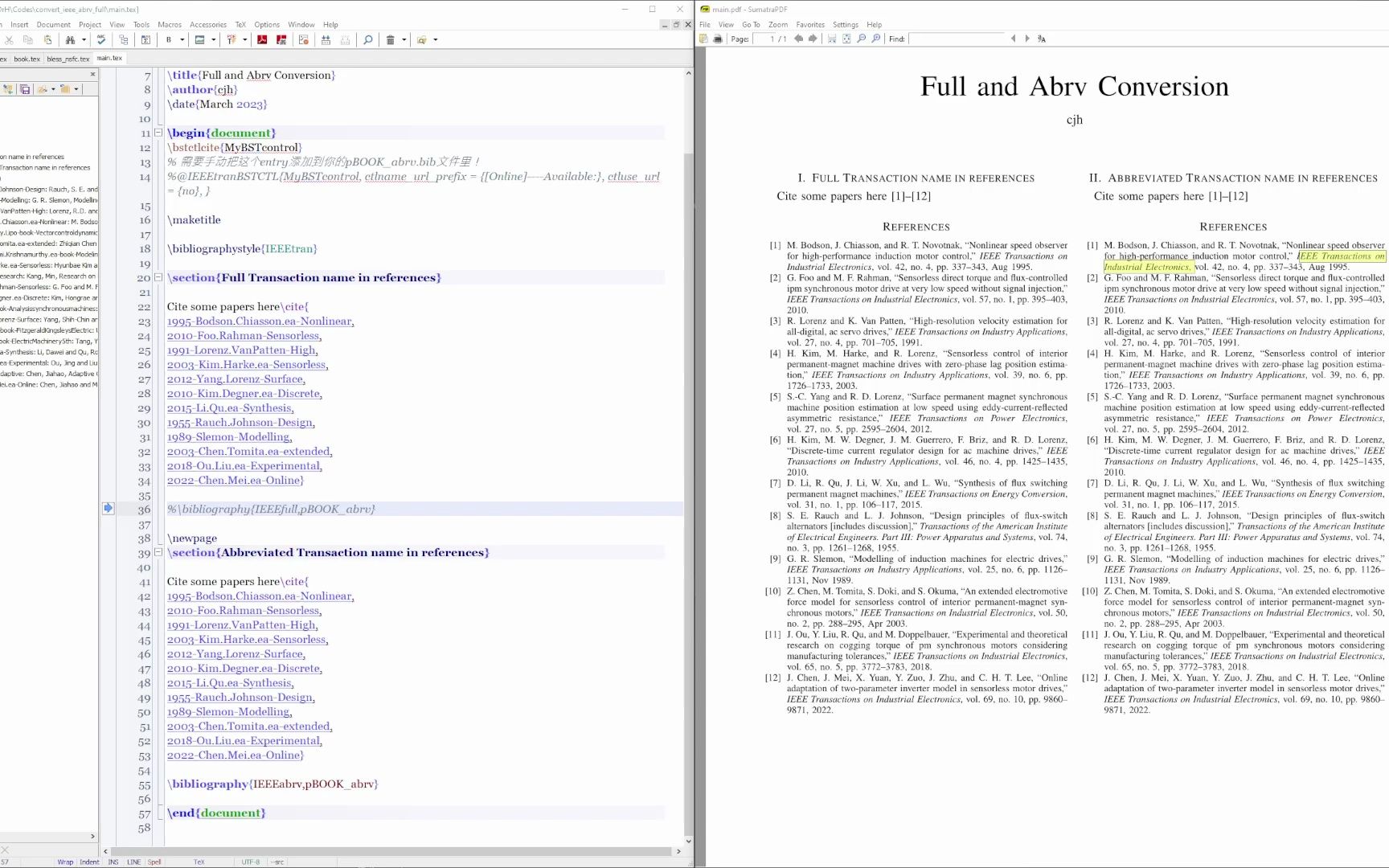Click the first red PDF icon in toolbar
The height and width of the screenshot is (868, 1389).
click(262, 39)
